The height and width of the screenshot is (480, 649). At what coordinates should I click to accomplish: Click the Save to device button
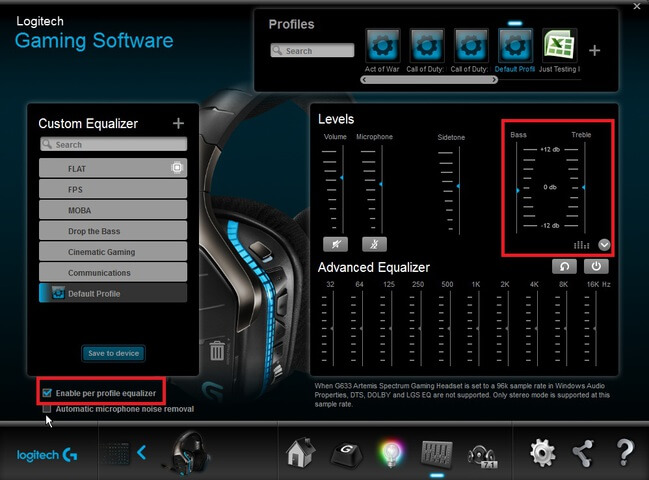click(x=113, y=353)
